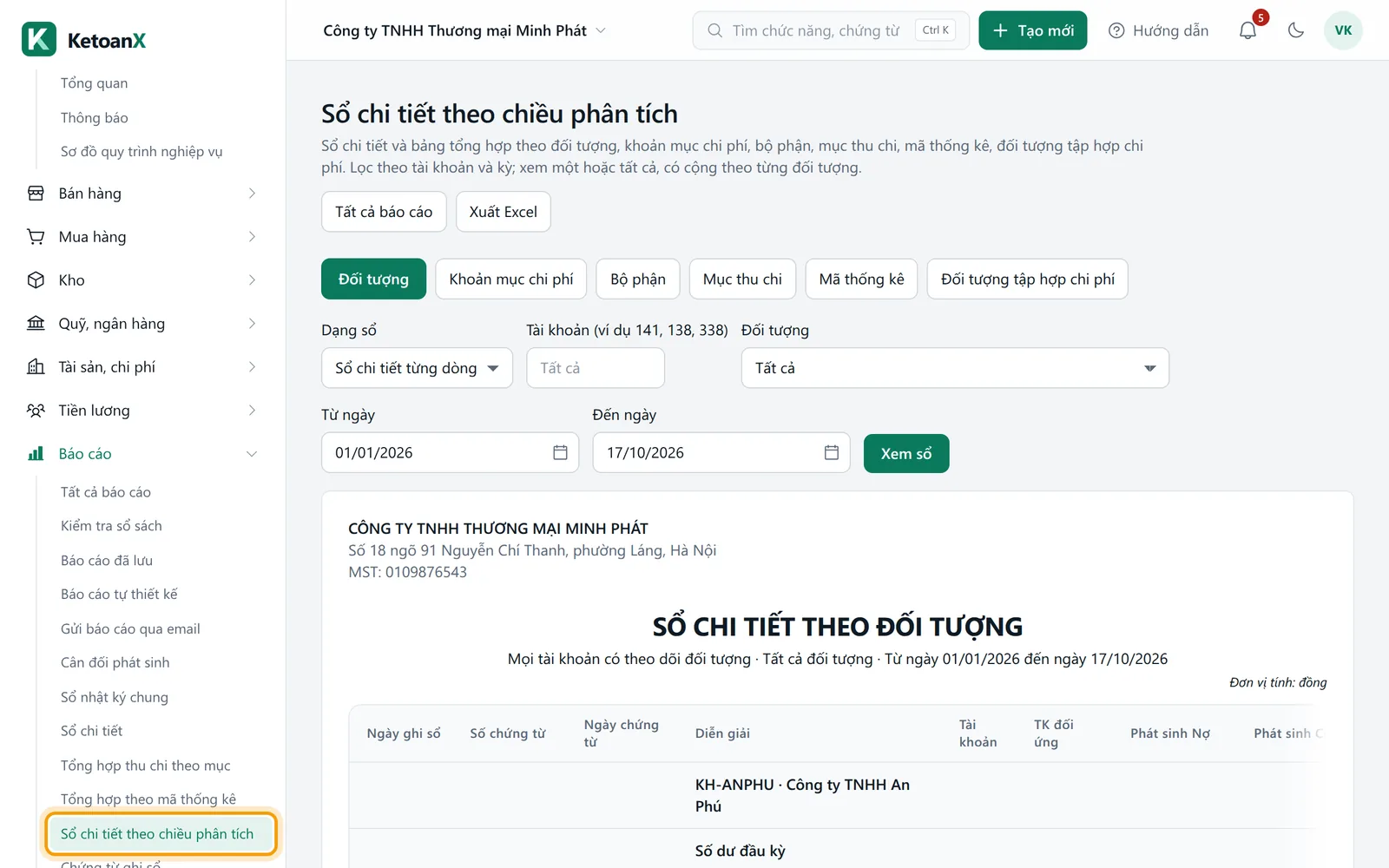Open the Đối tượng combo box

point(955,368)
